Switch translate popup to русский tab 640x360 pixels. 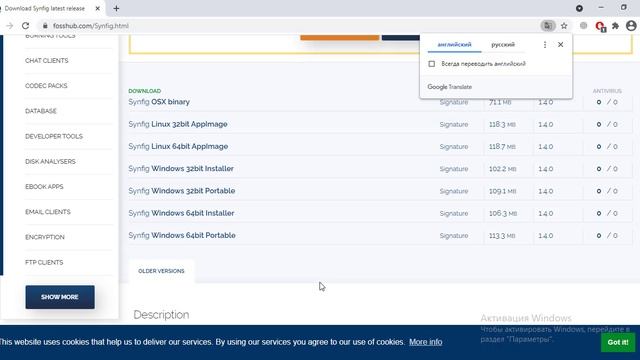(x=503, y=44)
